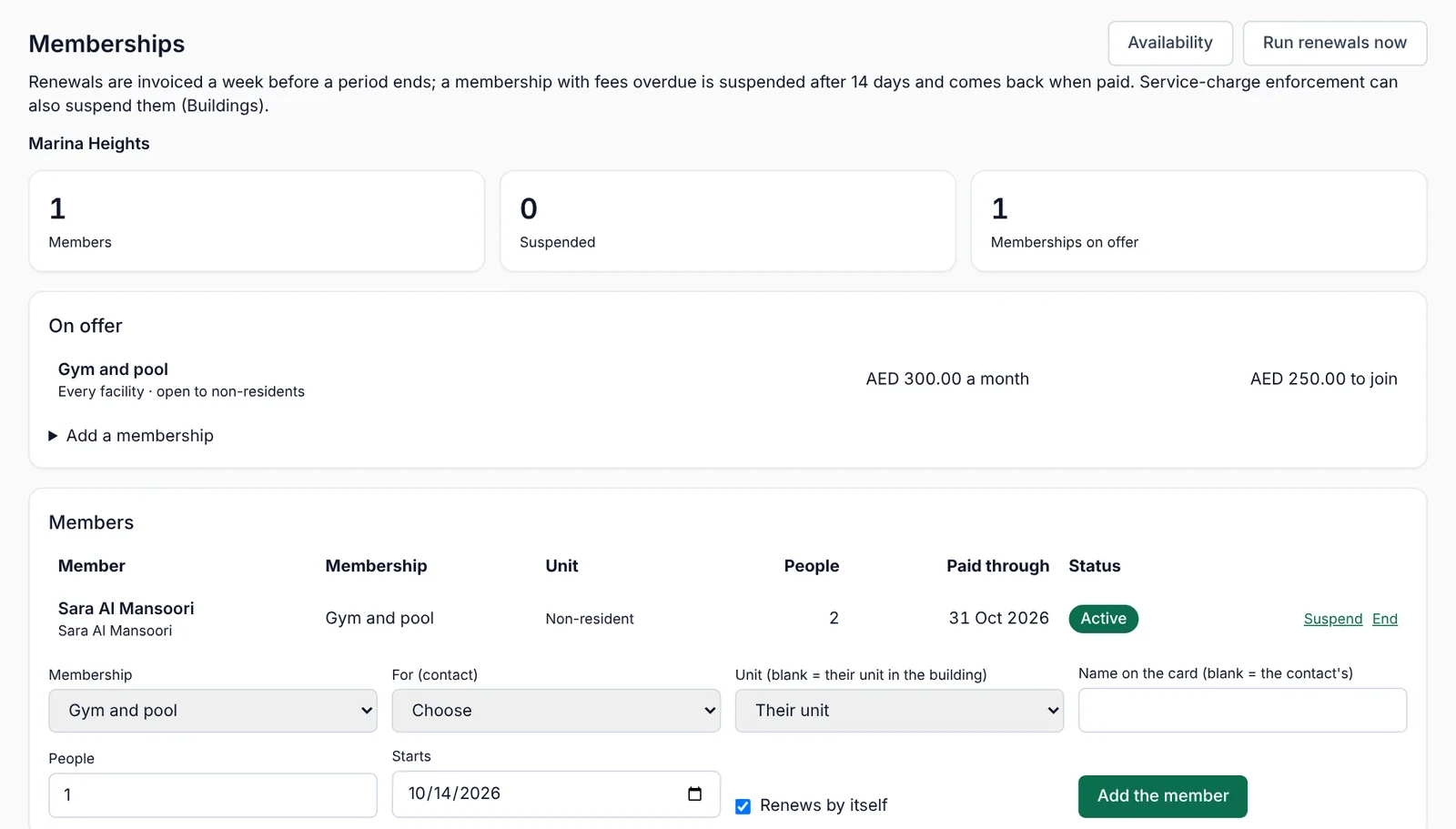Click the Marina Heights building name
The image size is (1456, 829).
89,144
